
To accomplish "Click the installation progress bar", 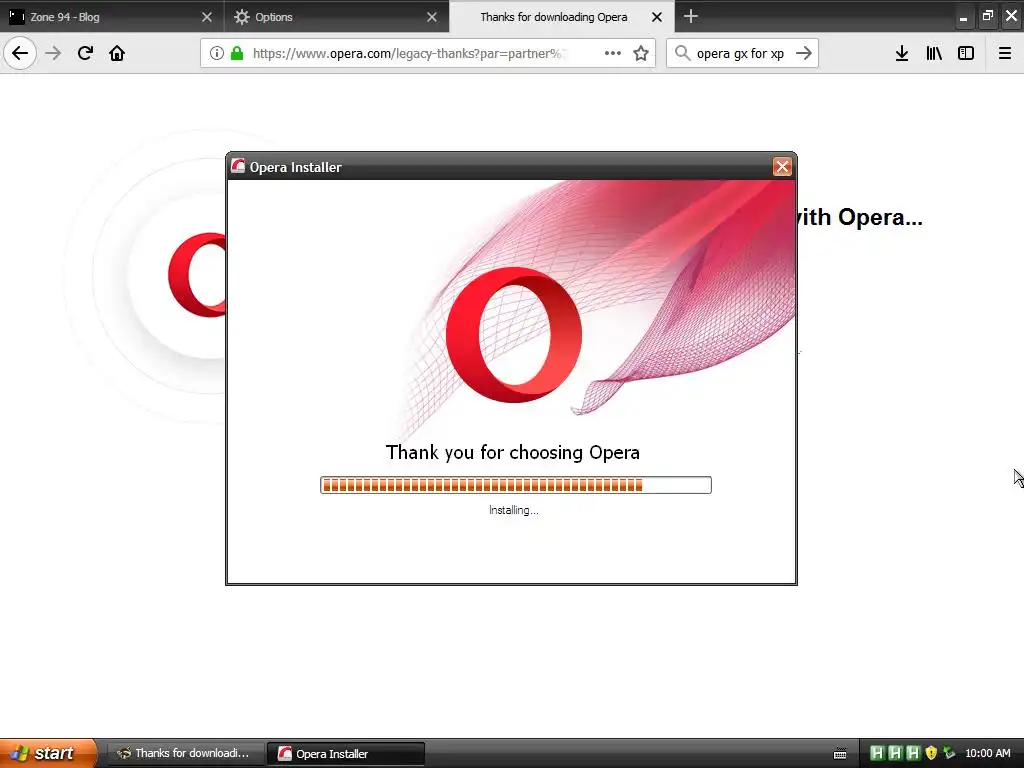I will tap(515, 485).
